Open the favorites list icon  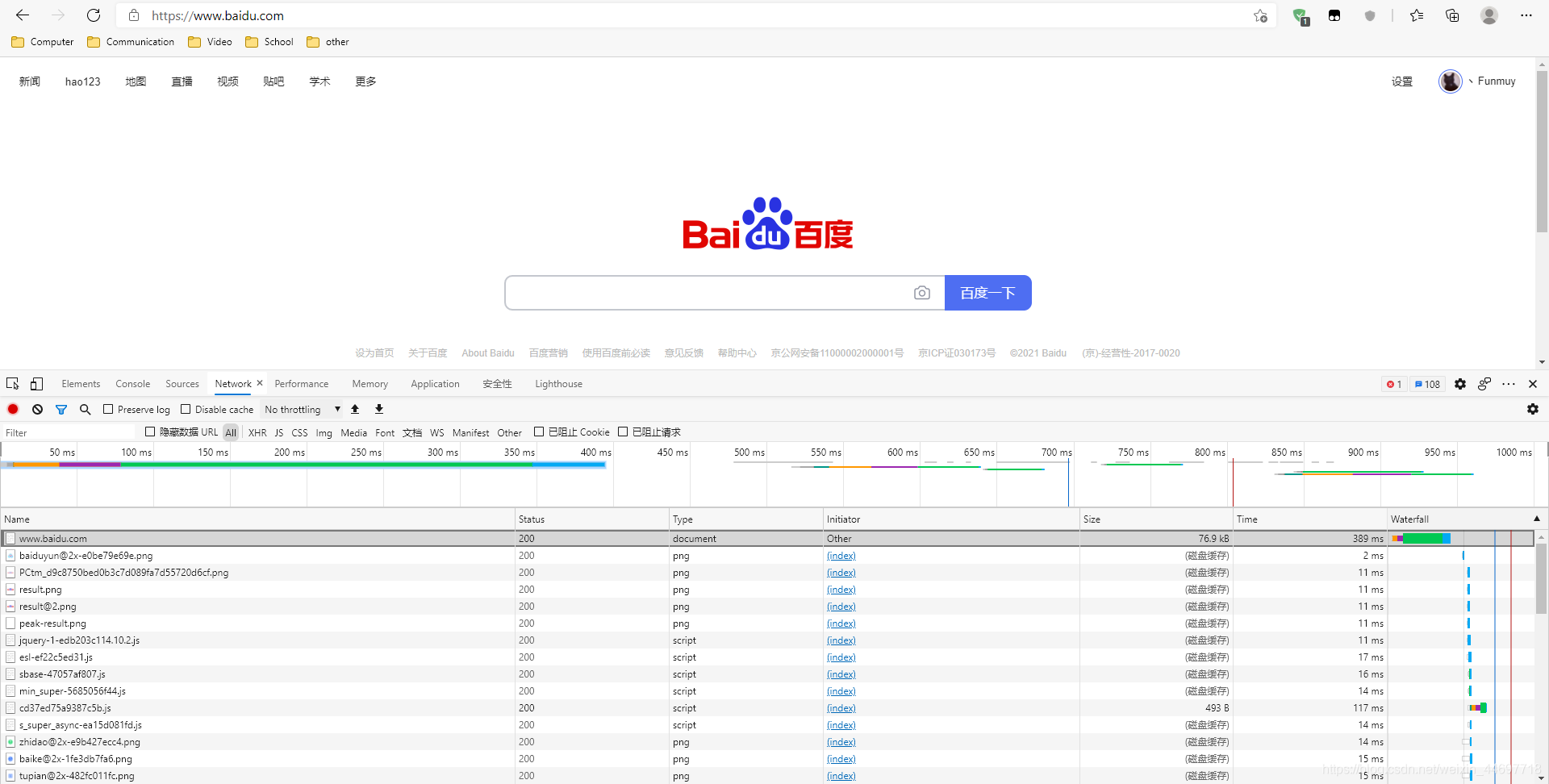tap(1417, 15)
